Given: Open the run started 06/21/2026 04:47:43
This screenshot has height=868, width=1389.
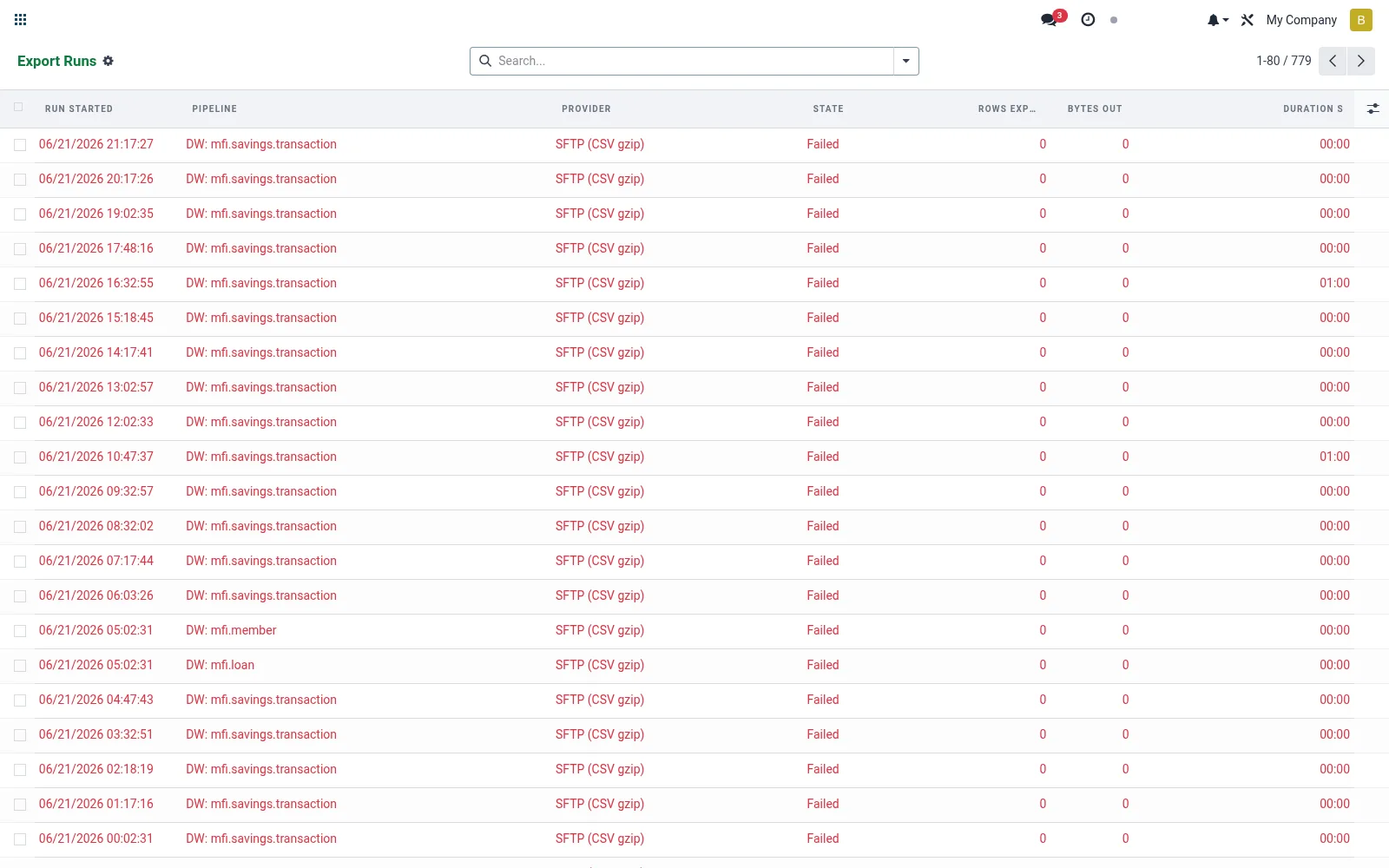Looking at the screenshot, I should pyautogui.click(x=95, y=700).
